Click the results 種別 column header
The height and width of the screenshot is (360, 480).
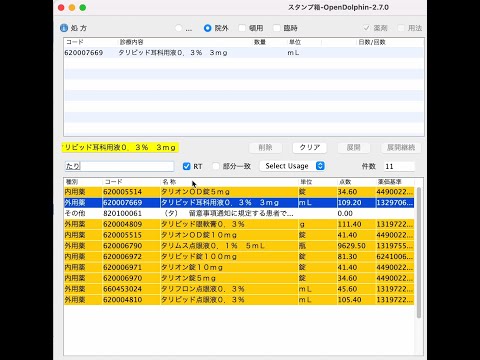[83, 182]
